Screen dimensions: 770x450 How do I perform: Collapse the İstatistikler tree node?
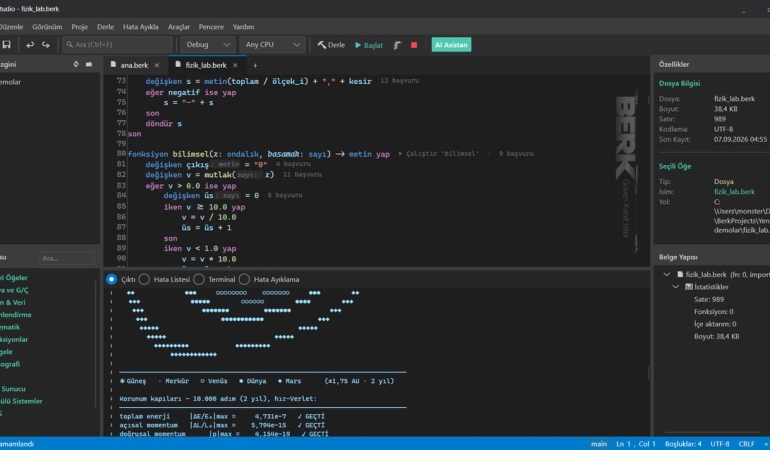click(x=676, y=286)
